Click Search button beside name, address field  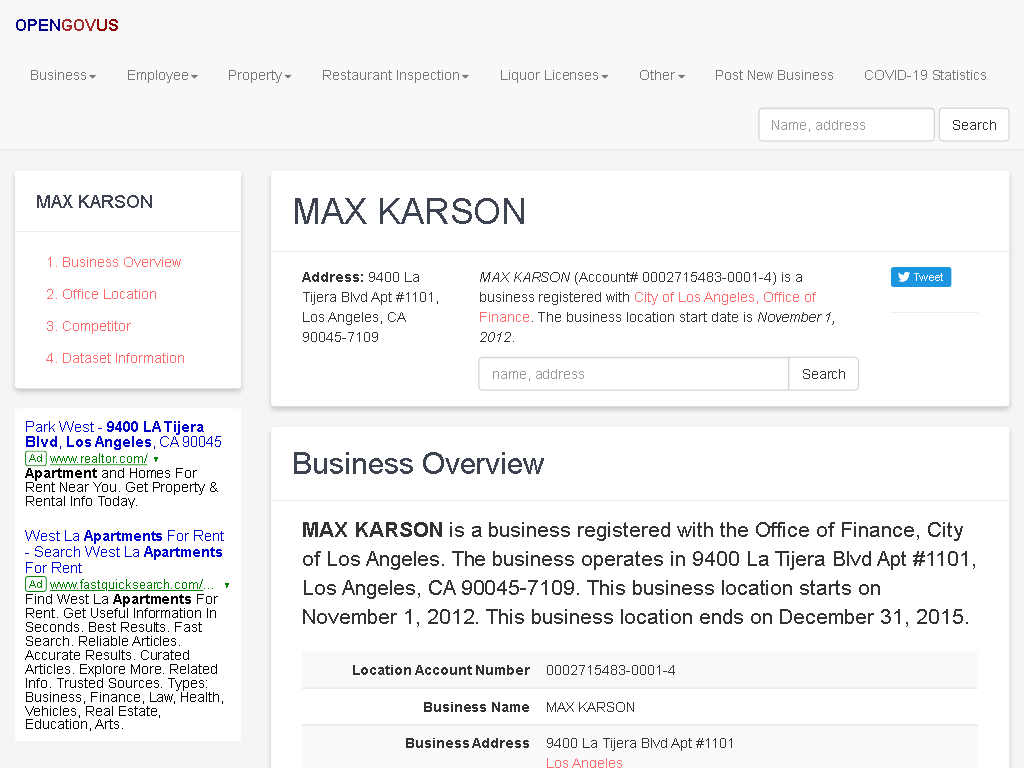(x=824, y=374)
